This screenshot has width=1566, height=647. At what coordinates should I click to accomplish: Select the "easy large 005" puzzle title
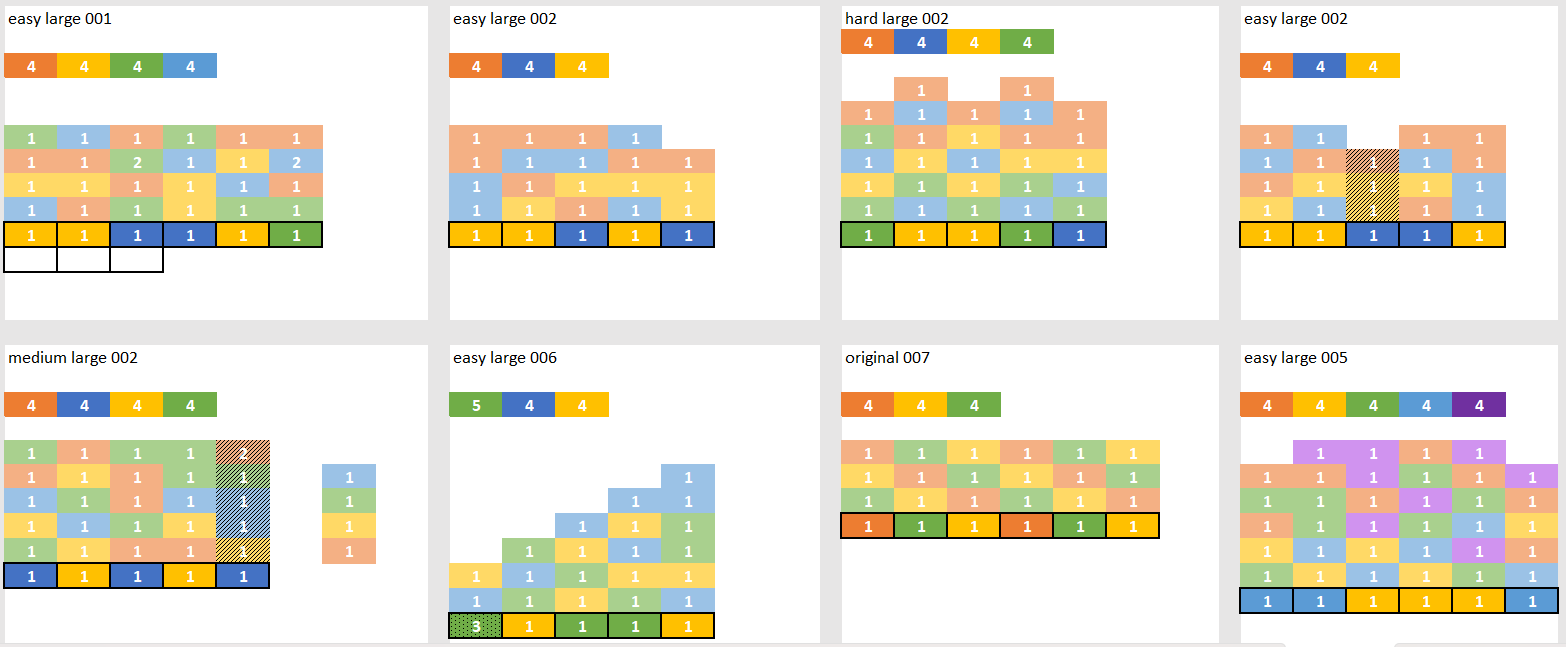pos(1295,358)
